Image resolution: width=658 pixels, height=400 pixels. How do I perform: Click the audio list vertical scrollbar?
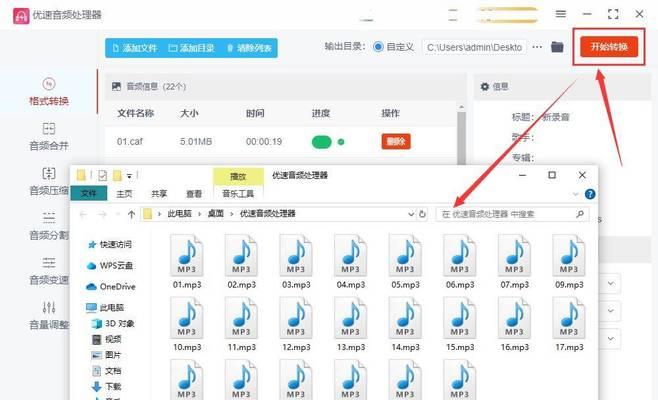click(461, 136)
